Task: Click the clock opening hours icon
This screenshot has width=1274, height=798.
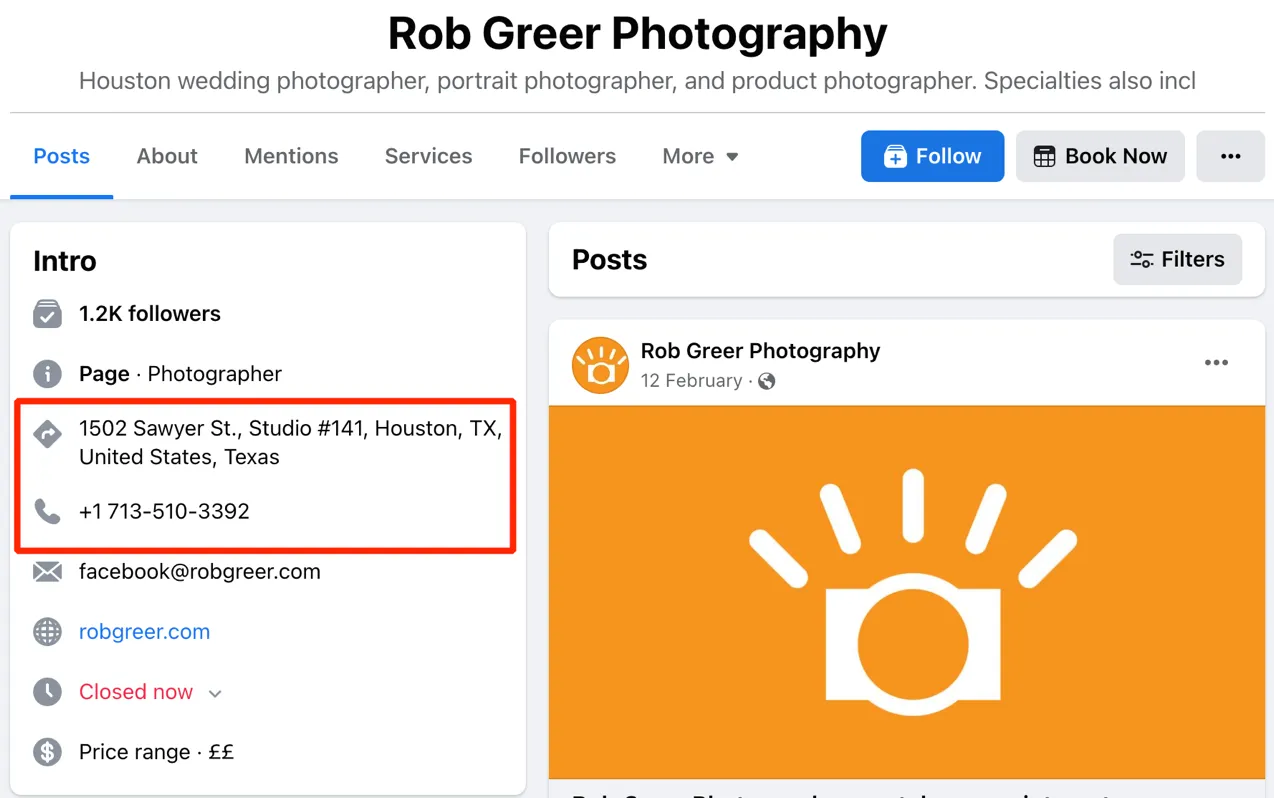Action: pyautogui.click(x=47, y=692)
